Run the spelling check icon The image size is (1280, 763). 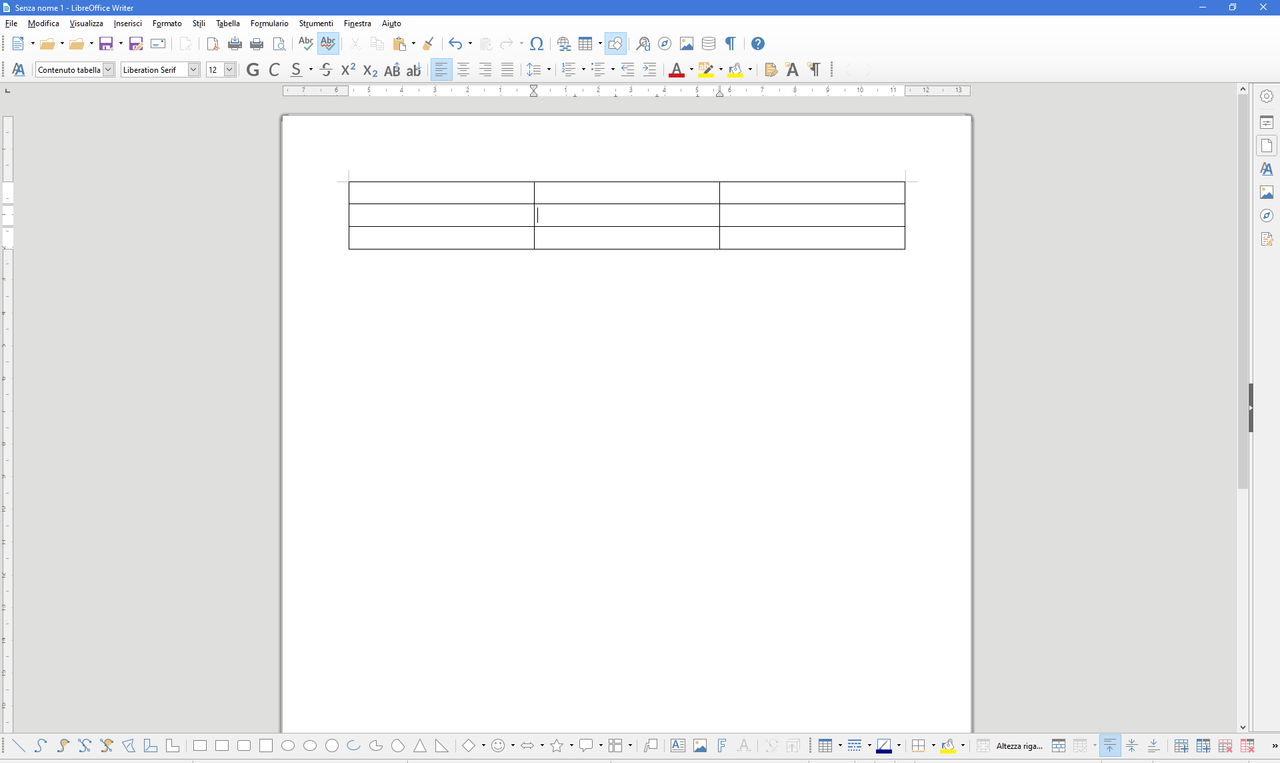click(306, 44)
